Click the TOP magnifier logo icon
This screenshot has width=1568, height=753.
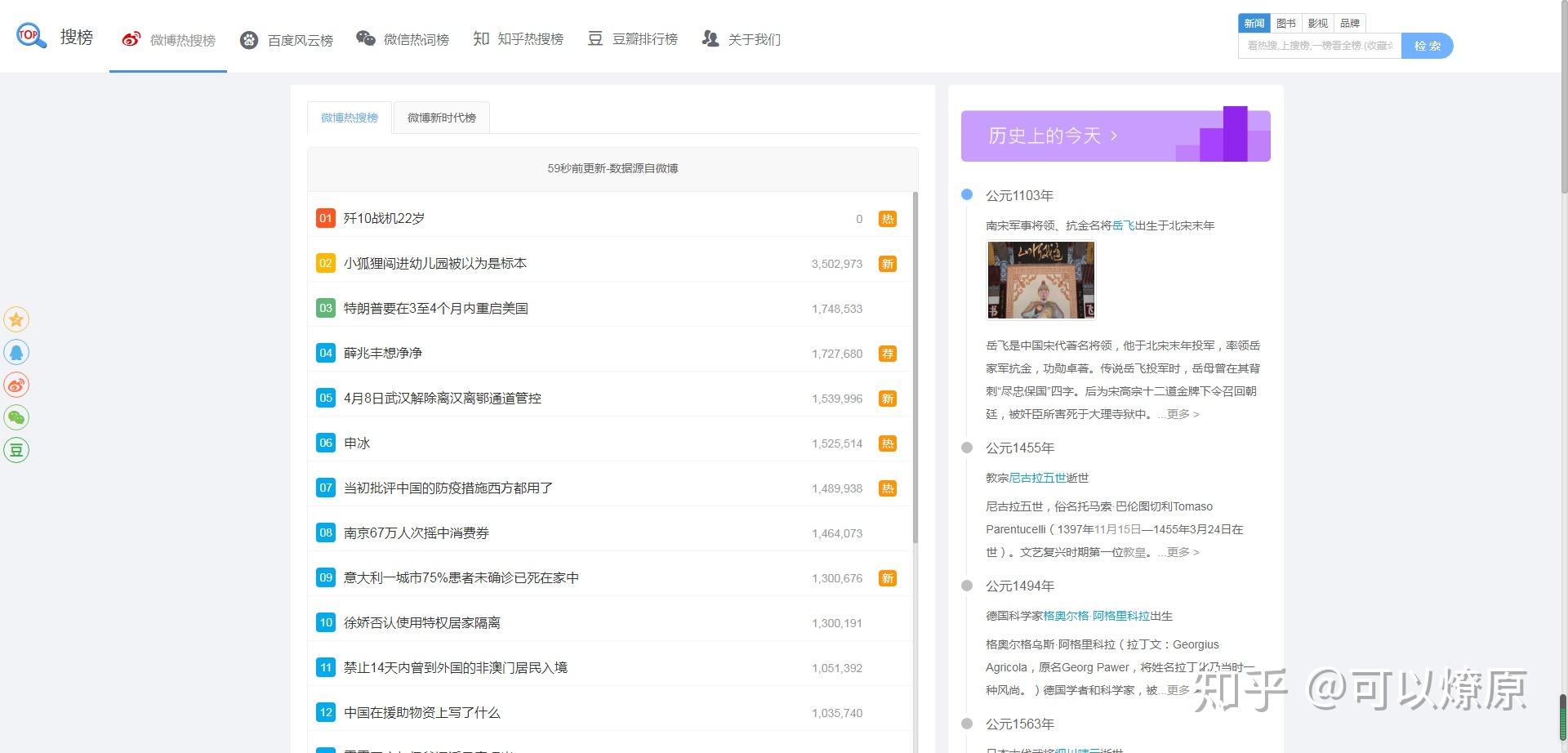point(32,36)
